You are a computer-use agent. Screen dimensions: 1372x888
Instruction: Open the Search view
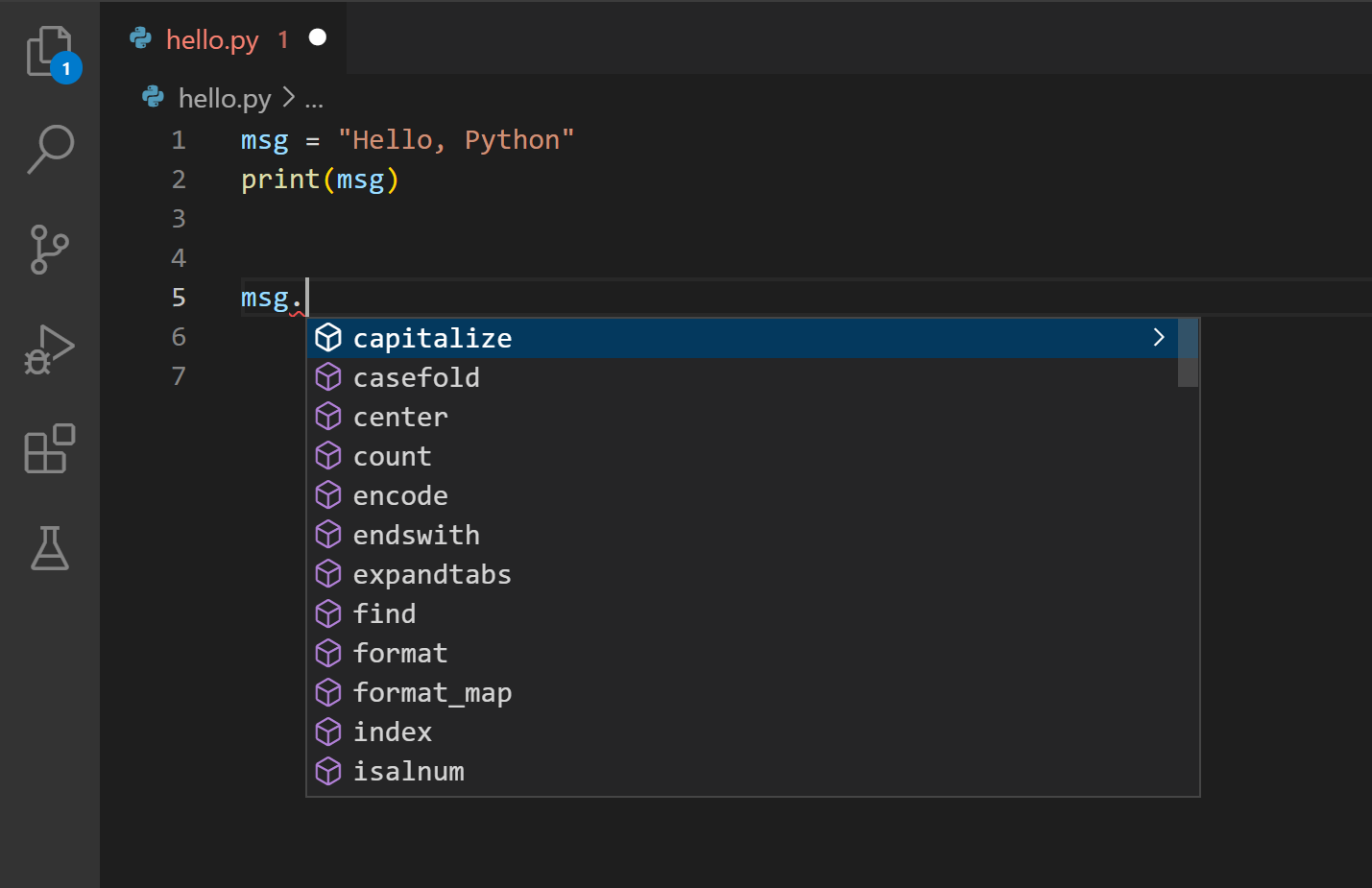[49, 150]
